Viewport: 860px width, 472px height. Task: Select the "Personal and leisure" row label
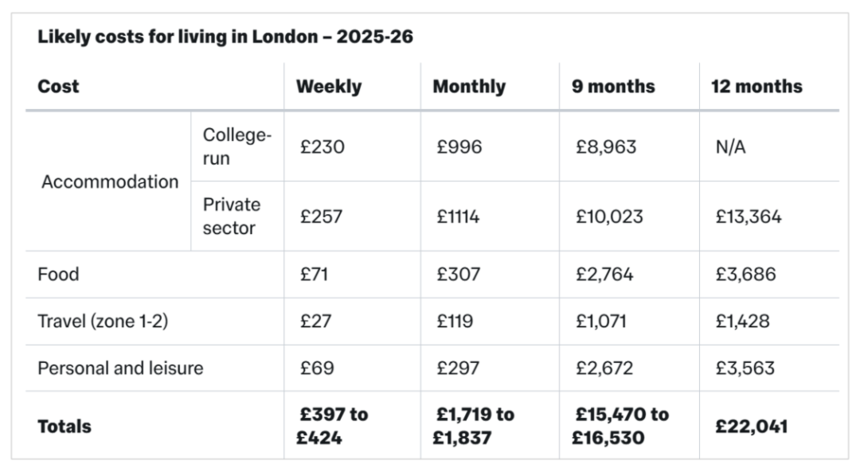(120, 368)
